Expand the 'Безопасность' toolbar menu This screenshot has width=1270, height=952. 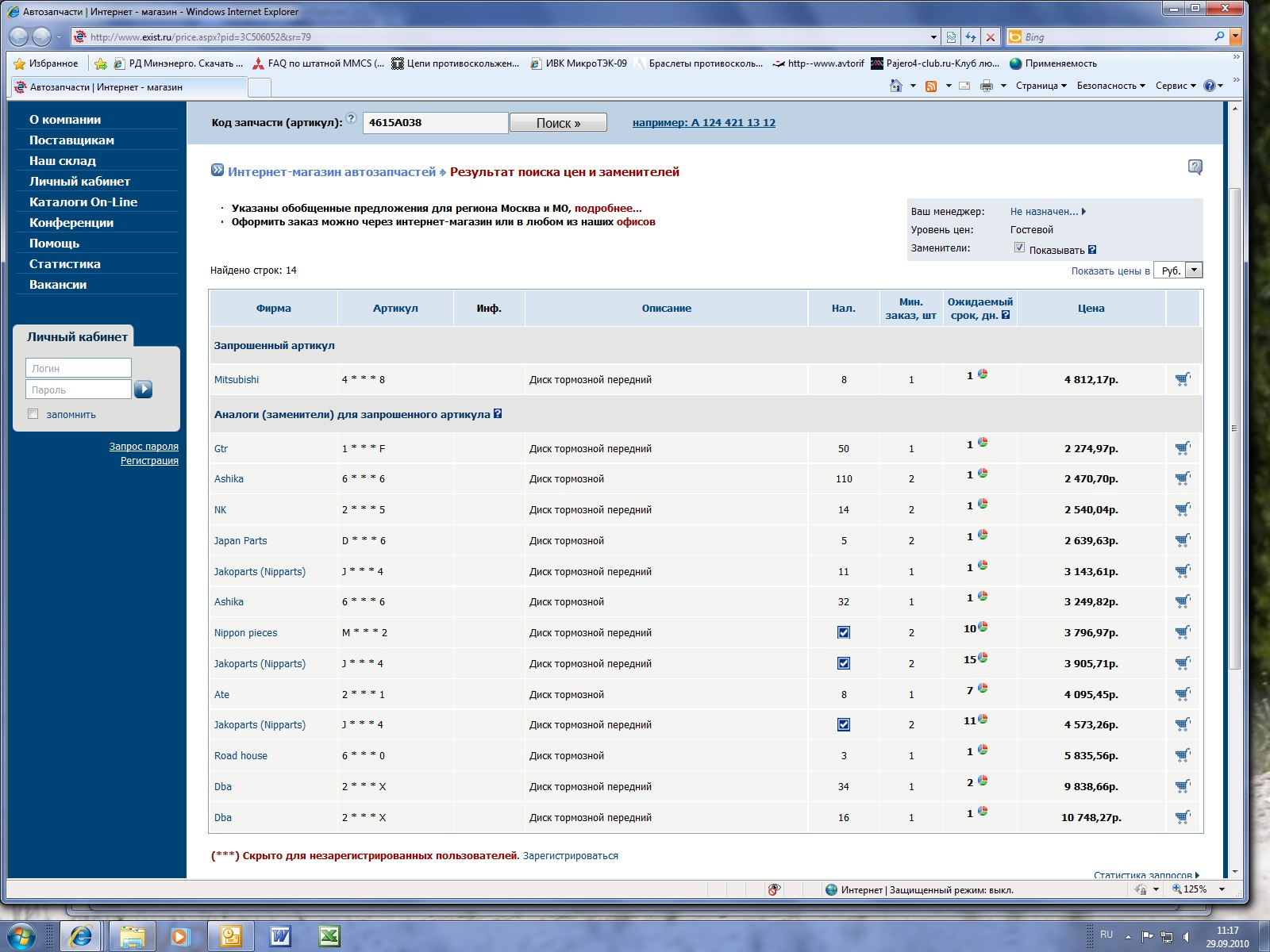point(1110,86)
